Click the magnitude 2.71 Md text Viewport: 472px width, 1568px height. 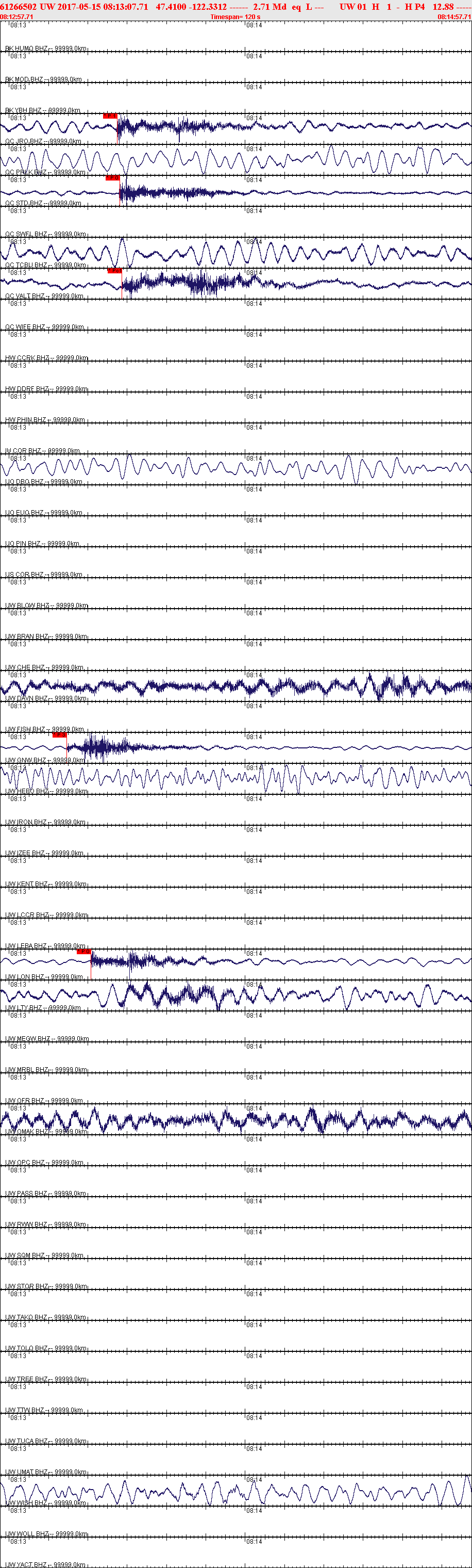269,7
